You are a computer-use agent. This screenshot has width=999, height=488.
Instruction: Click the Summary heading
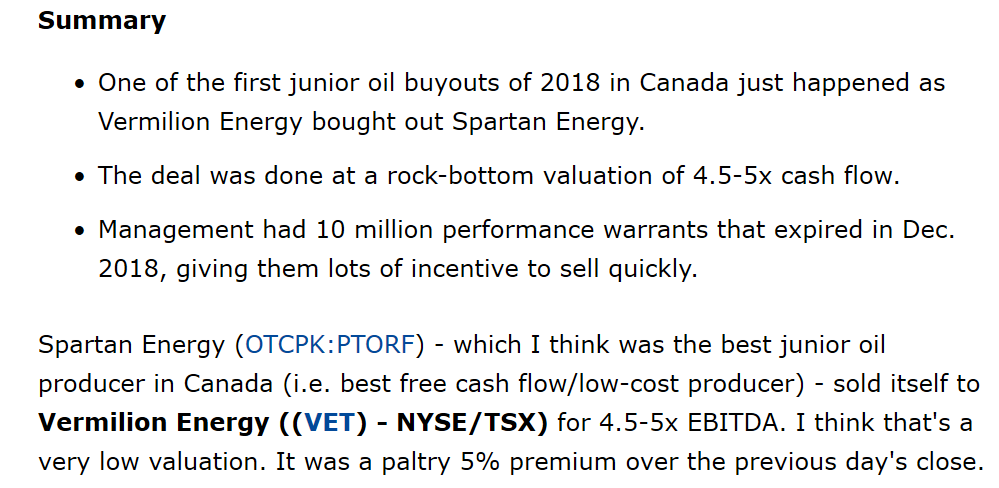point(102,21)
